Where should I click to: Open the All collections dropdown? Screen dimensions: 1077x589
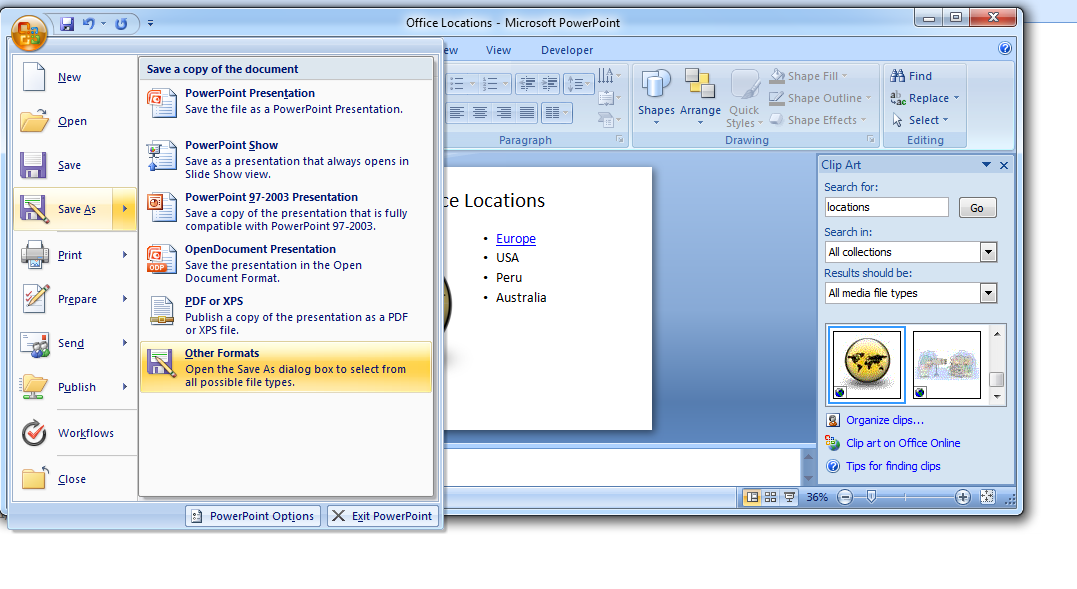pyautogui.click(x=988, y=251)
